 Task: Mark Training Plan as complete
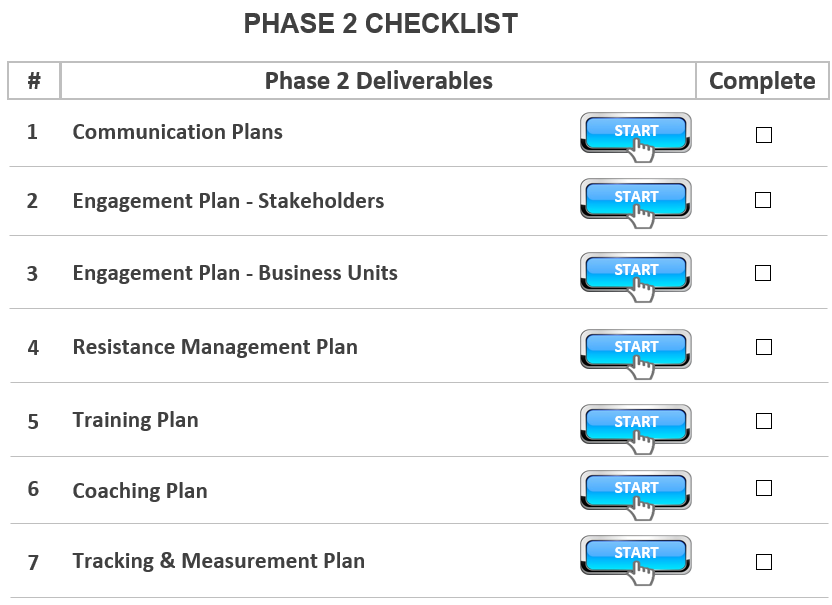[x=764, y=421]
